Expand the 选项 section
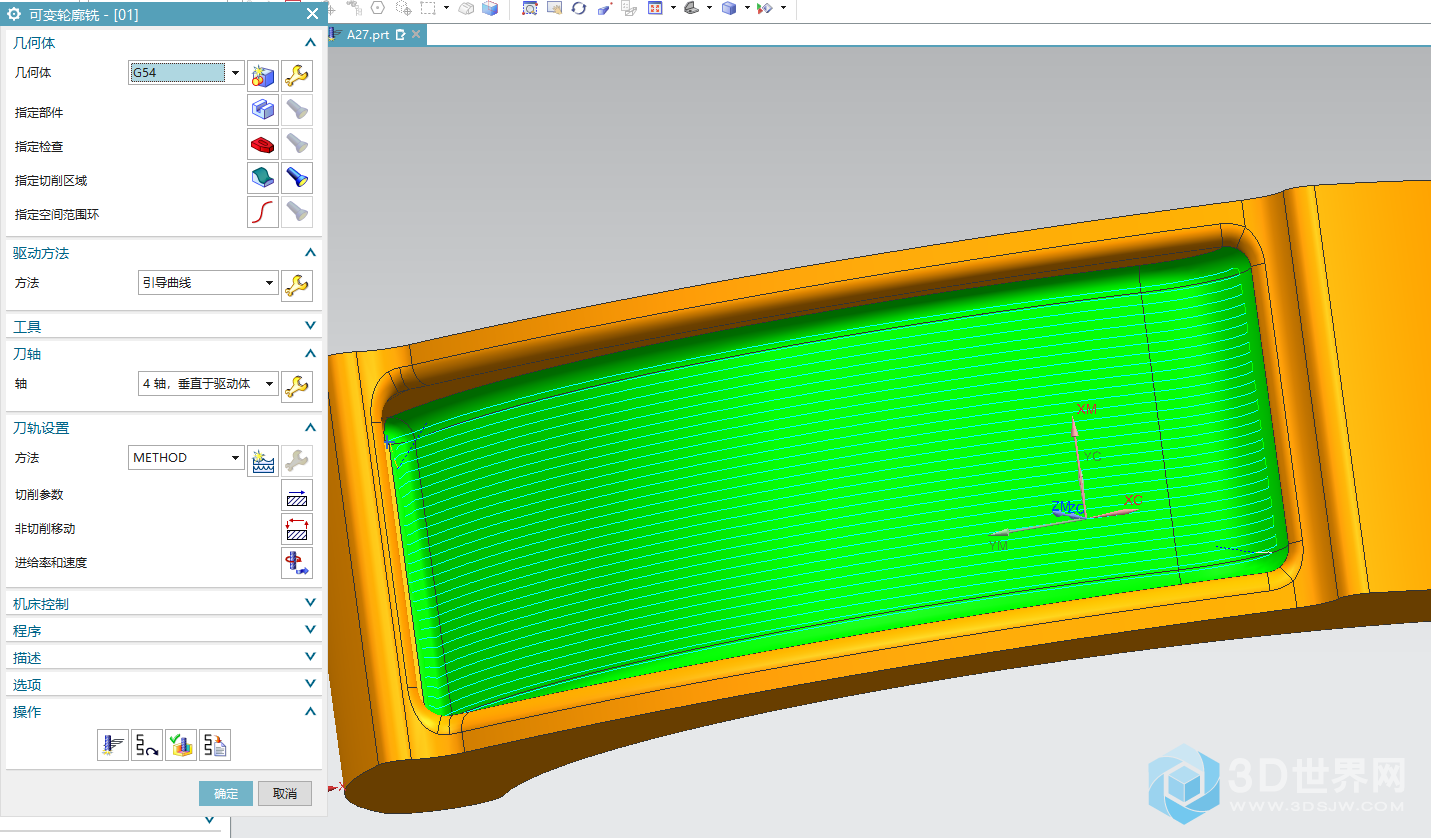 tap(310, 684)
